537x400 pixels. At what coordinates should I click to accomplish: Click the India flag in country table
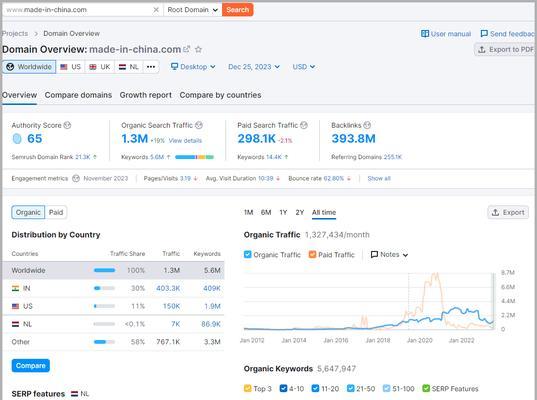[x=15, y=288]
